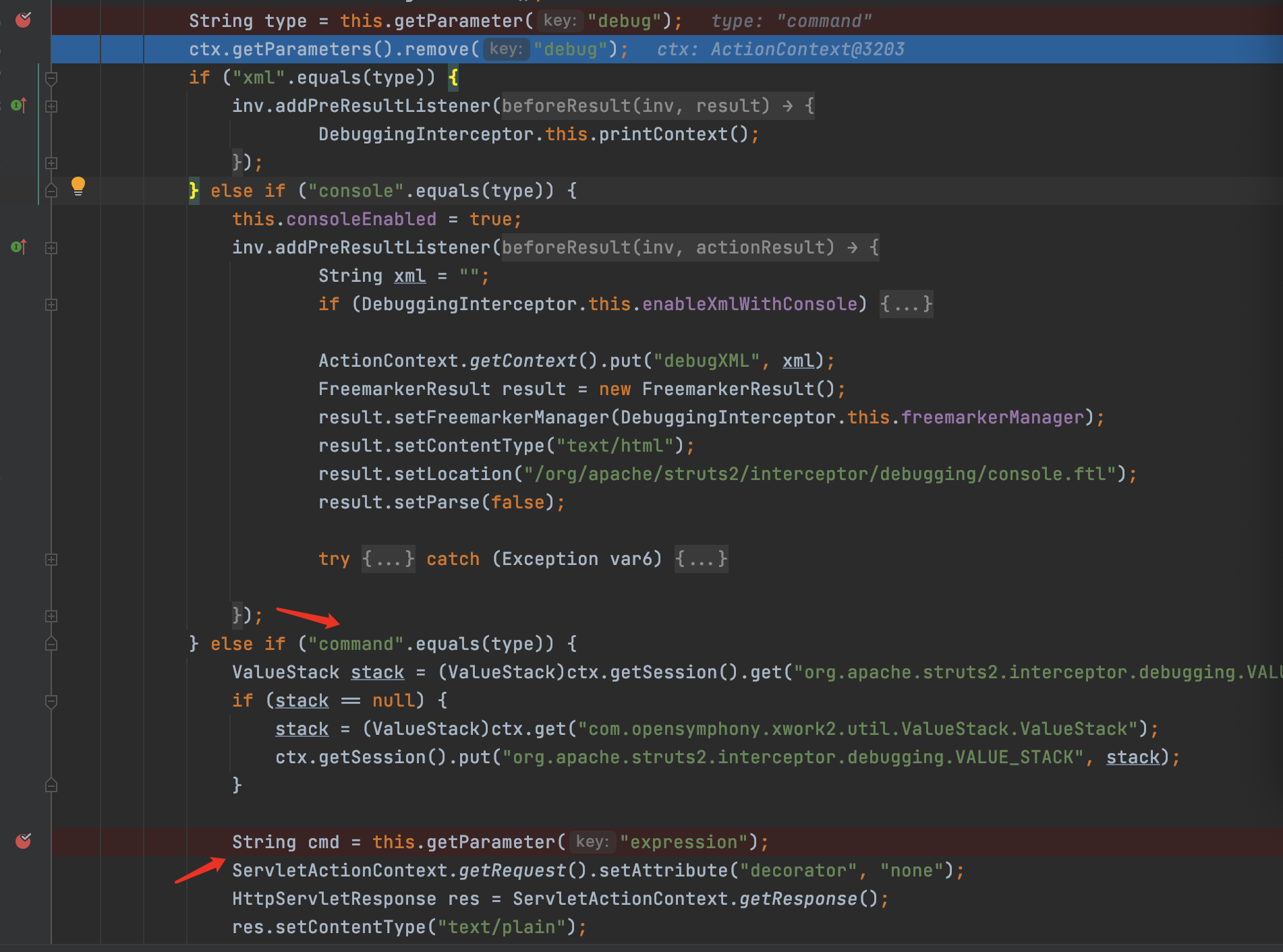
Task: Click the "command" string in the else-if
Action: 356,644
